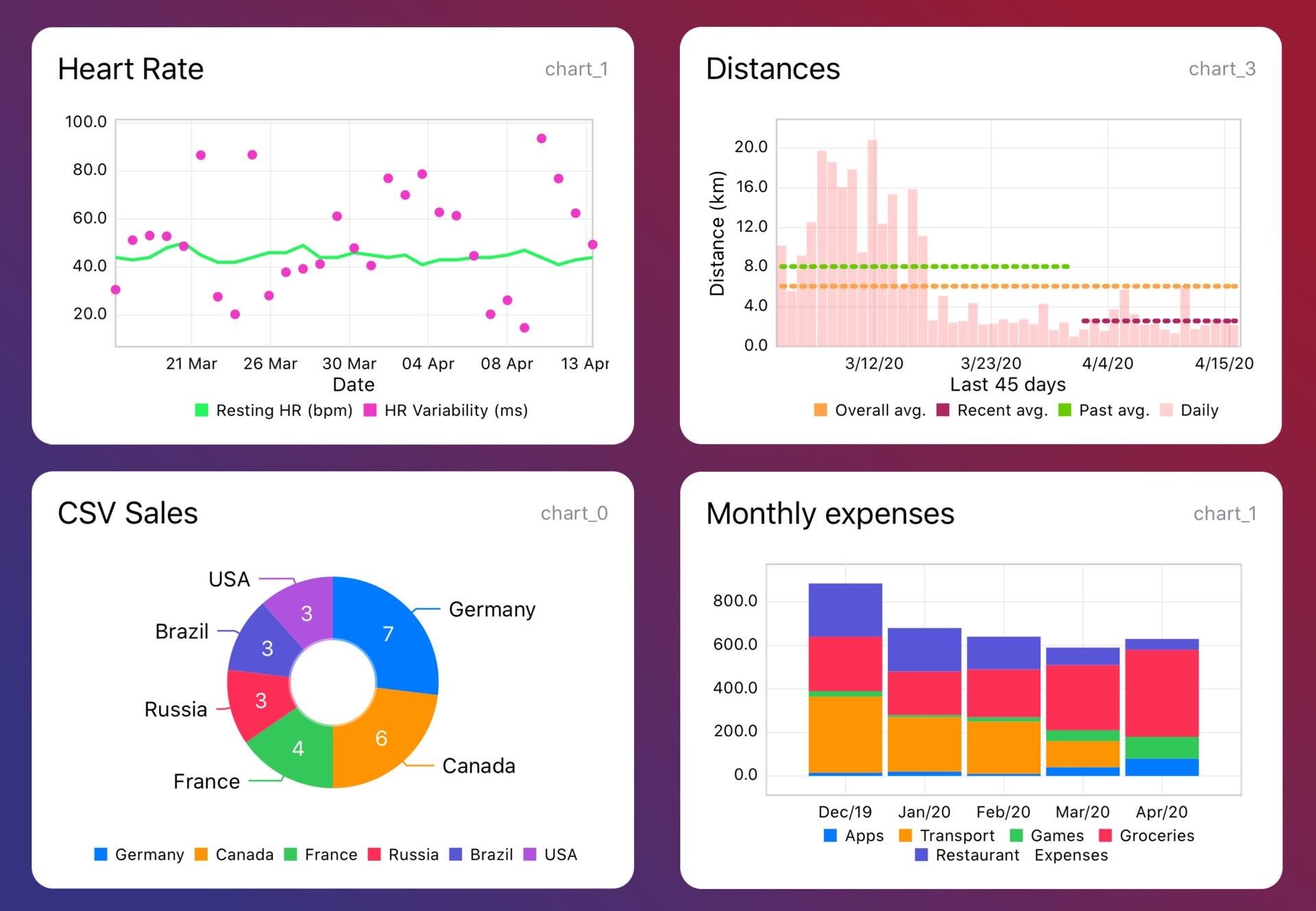The image size is (1316, 911).
Task: Click the 4/4/20 date label on Distances
Action: pyautogui.click(x=1108, y=363)
